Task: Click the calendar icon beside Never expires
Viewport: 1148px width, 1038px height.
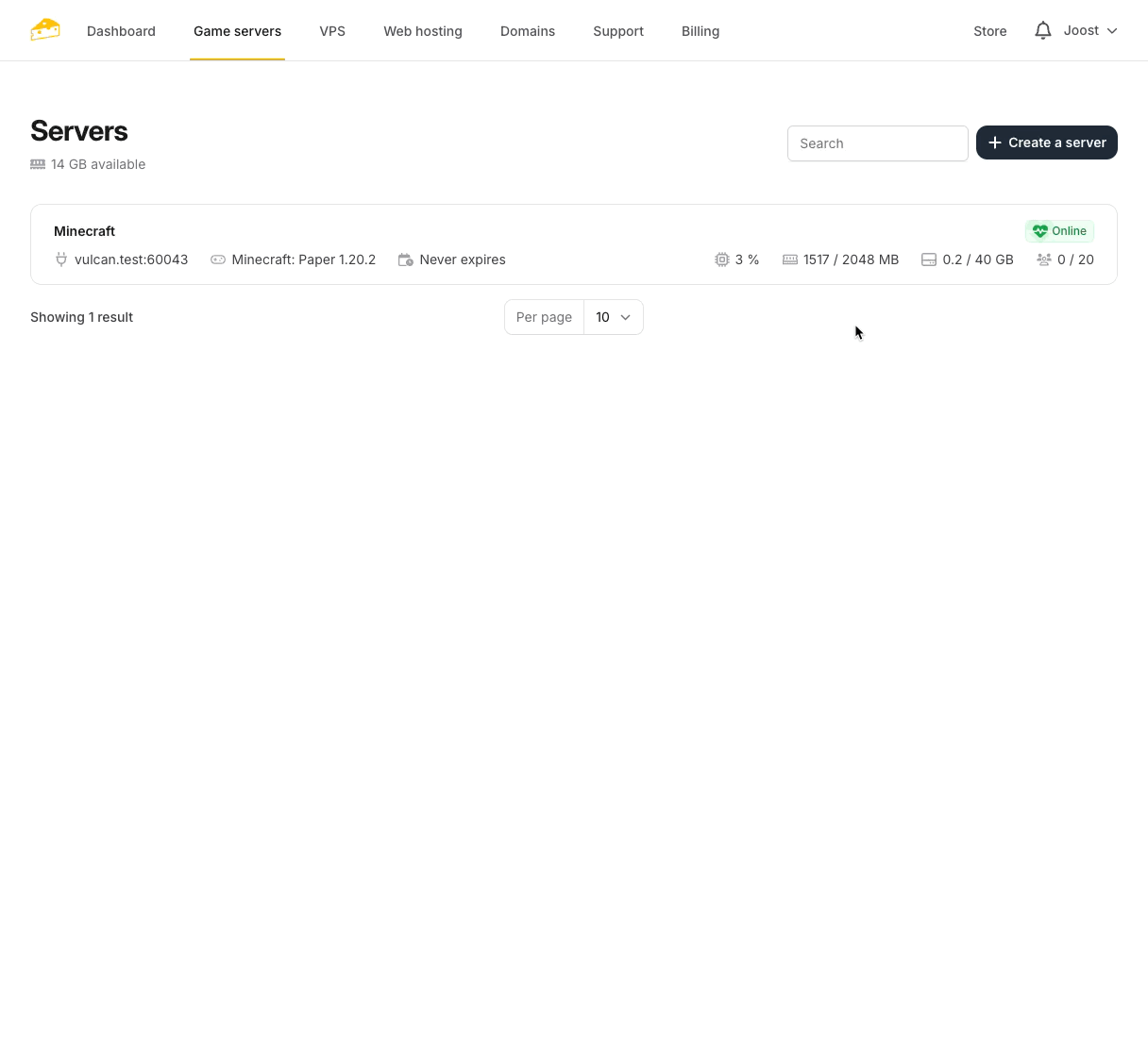Action: (406, 259)
